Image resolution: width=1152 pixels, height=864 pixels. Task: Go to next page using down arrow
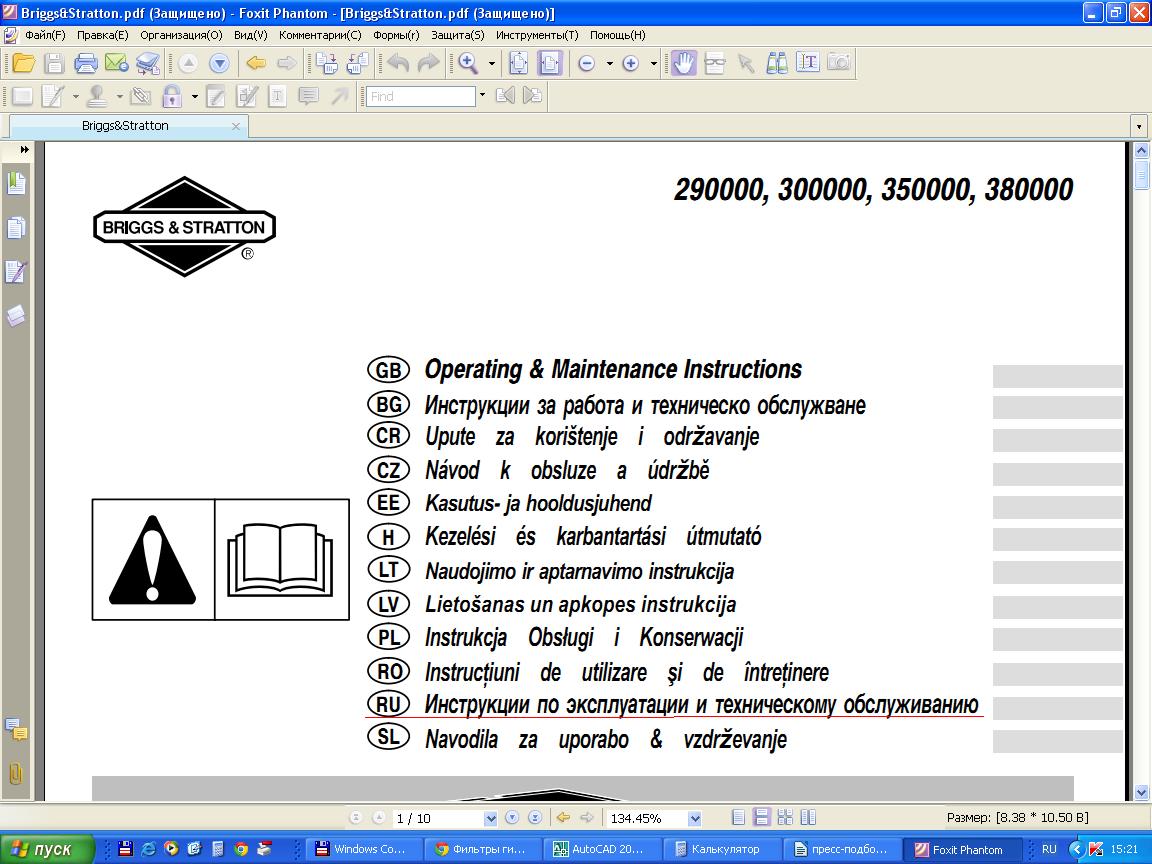click(x=512, y=818)
